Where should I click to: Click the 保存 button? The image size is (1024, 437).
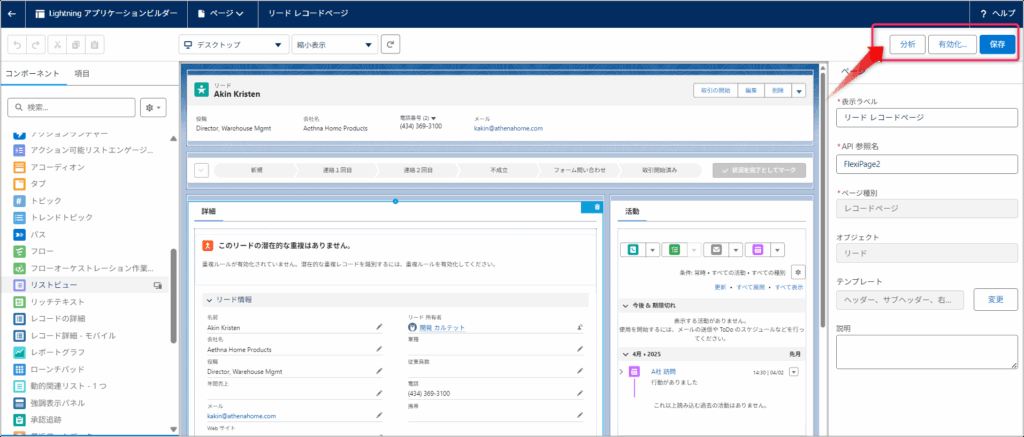coord(997,44)
